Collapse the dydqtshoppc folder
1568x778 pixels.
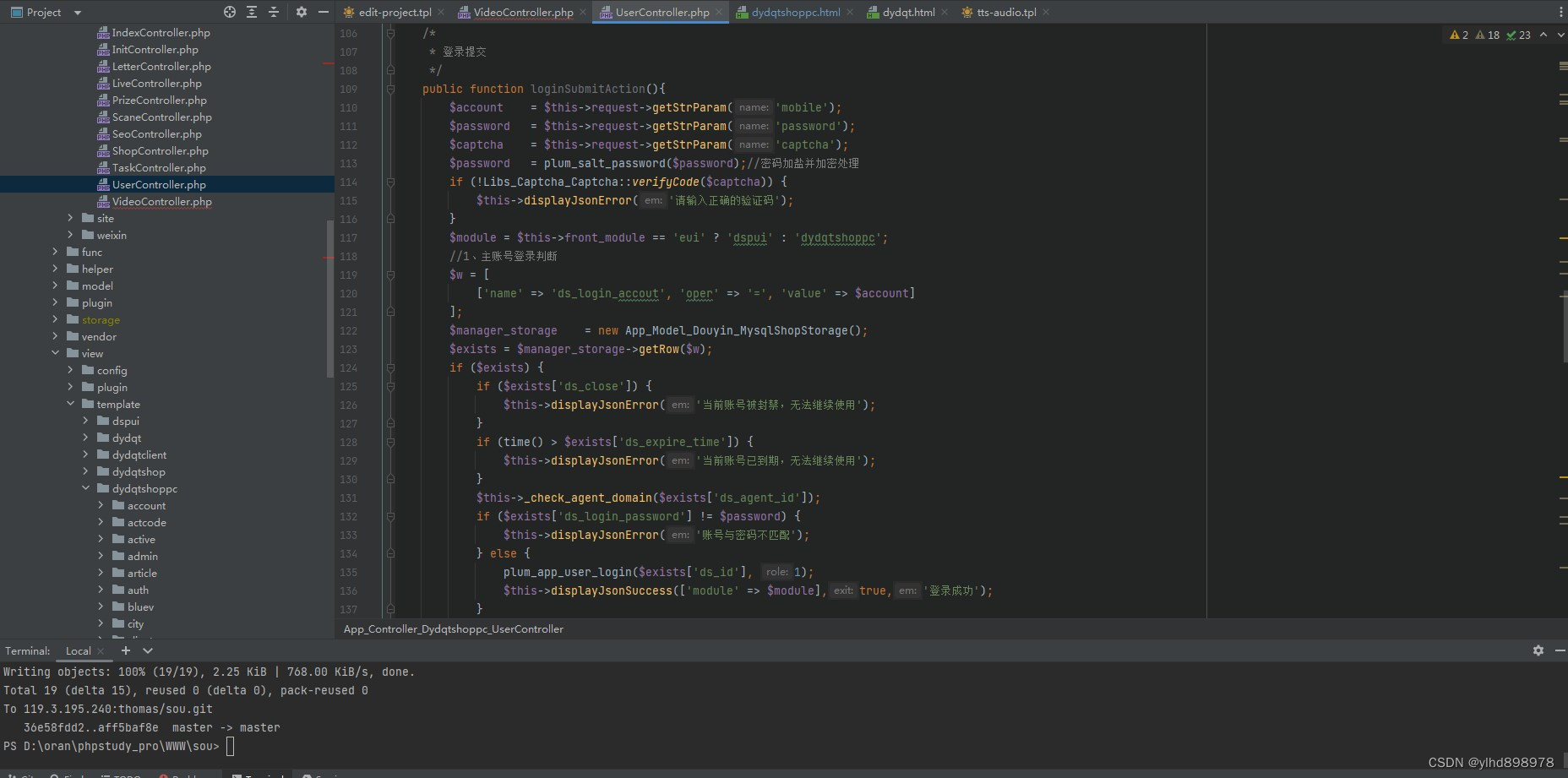coord(85,488)
